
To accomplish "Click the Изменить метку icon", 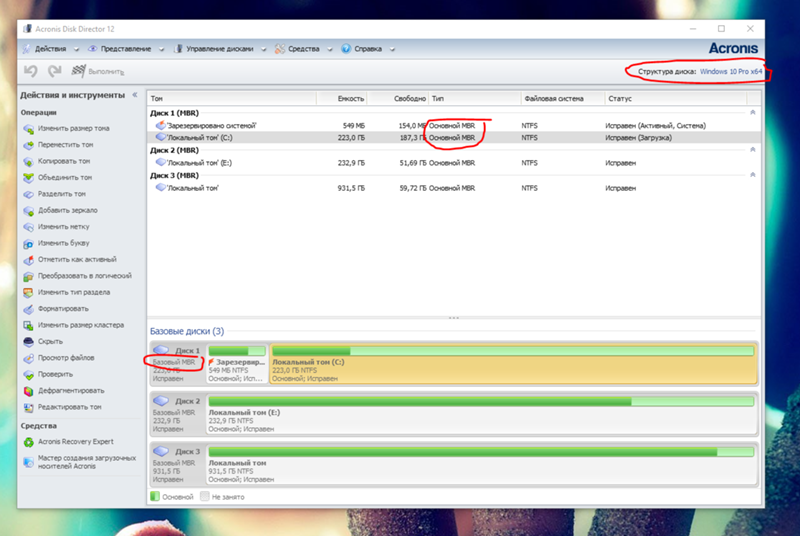I will click(29, 227).
